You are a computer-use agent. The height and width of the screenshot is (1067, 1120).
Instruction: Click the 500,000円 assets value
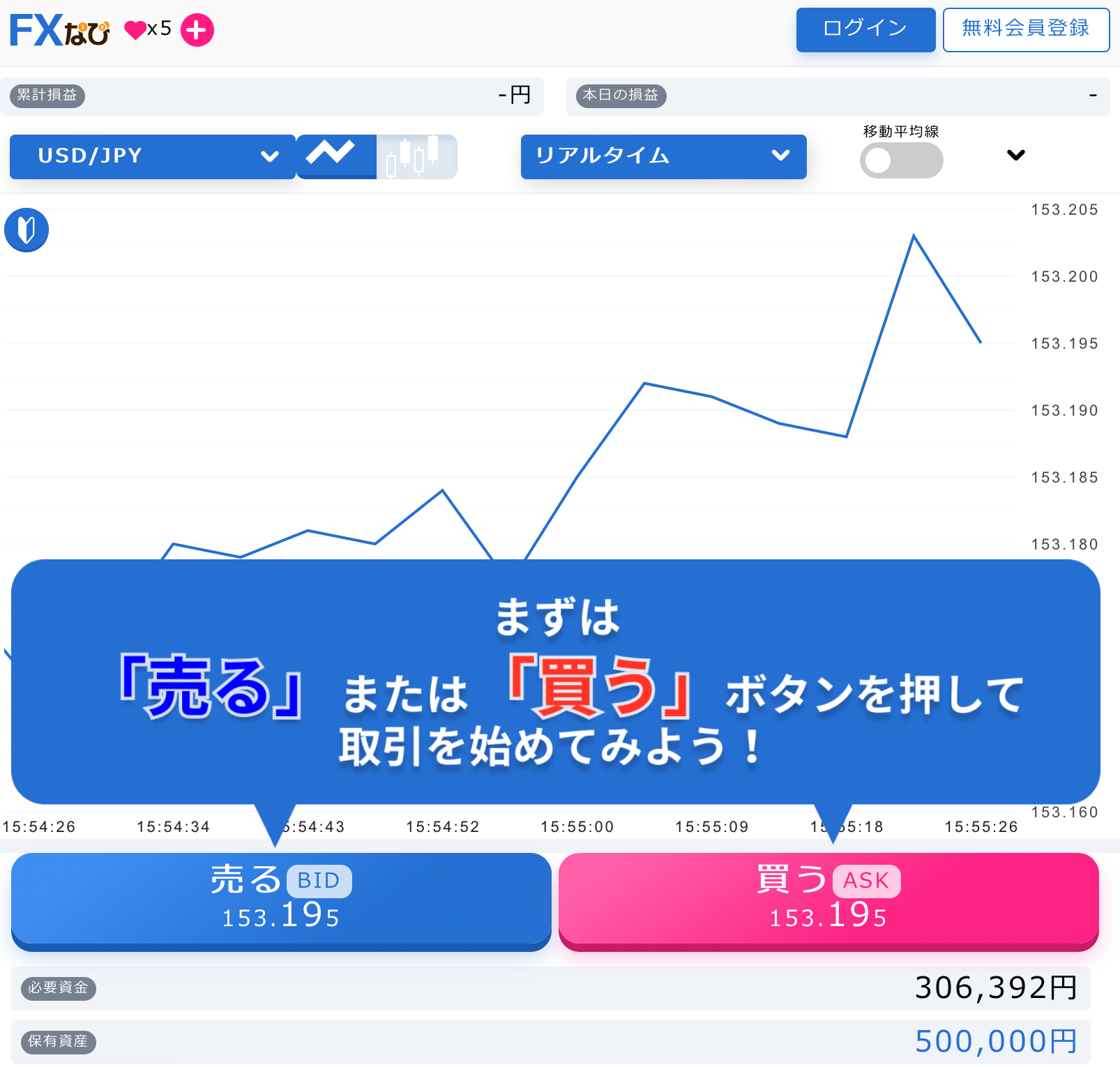(996, 1041)
